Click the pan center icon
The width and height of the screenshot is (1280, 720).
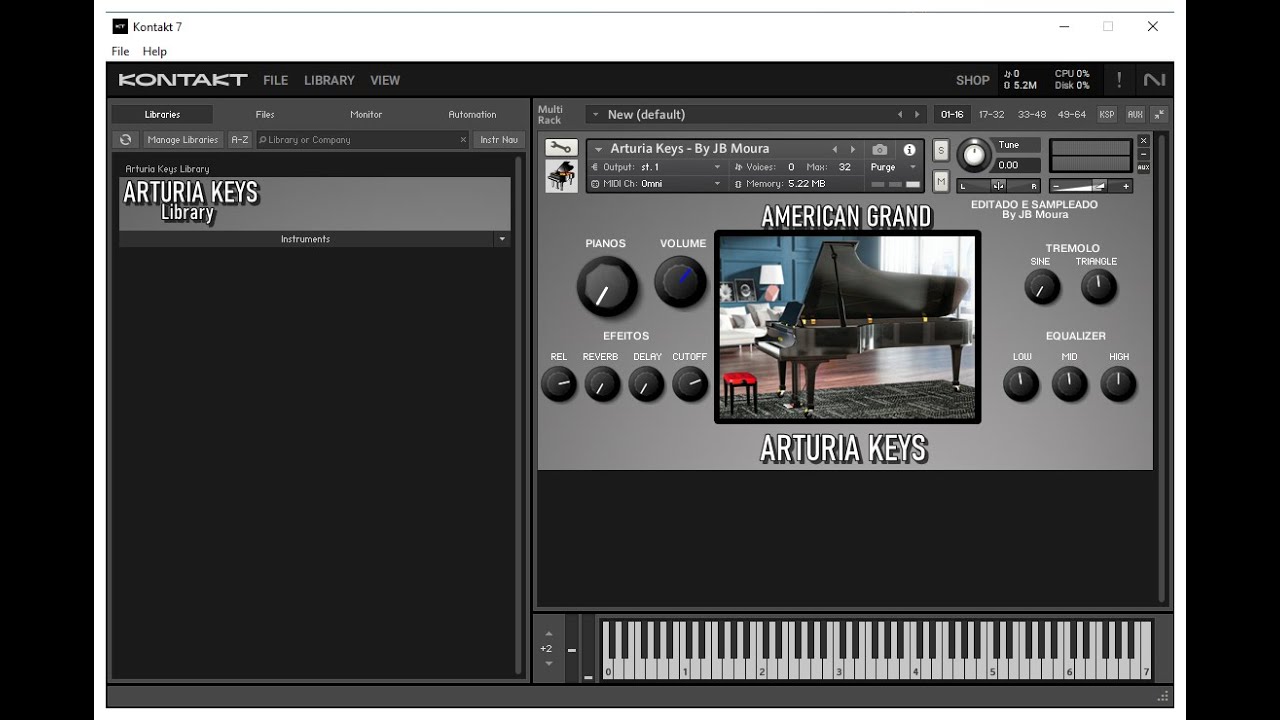point(998,186)
